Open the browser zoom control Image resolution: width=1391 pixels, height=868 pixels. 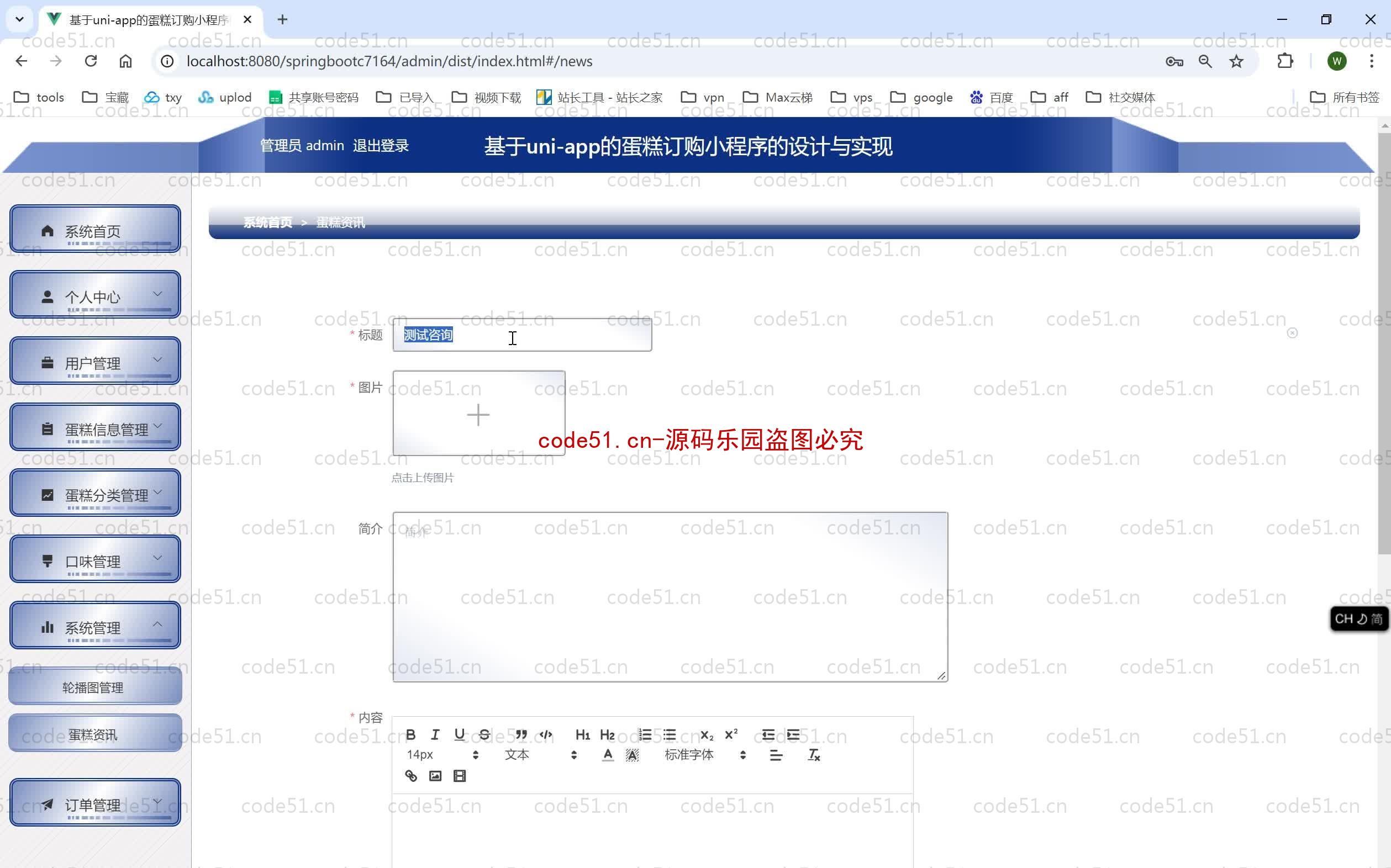1205,61
